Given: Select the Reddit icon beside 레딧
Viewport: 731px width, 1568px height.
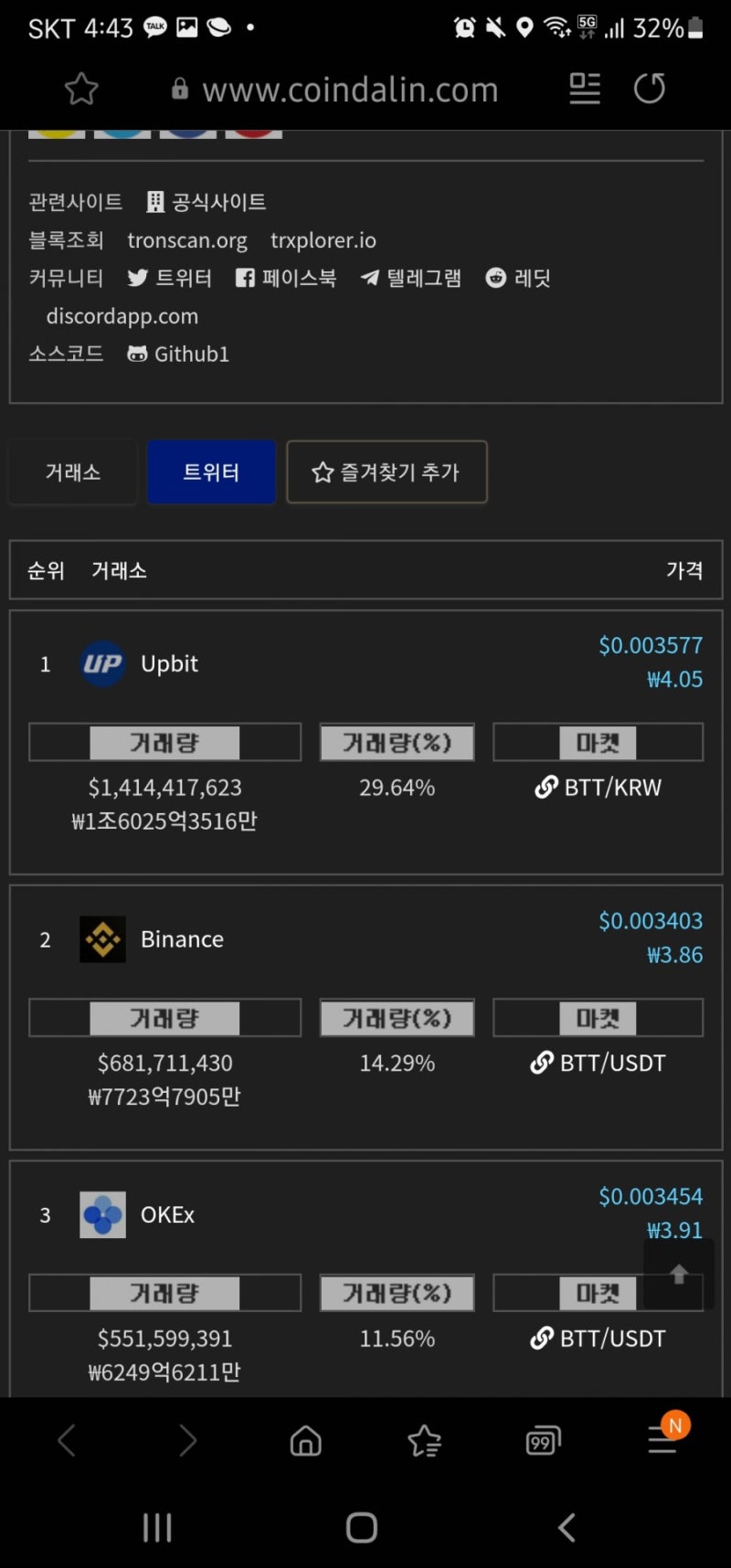Looking at the screenshot, I should click(496, 278).
